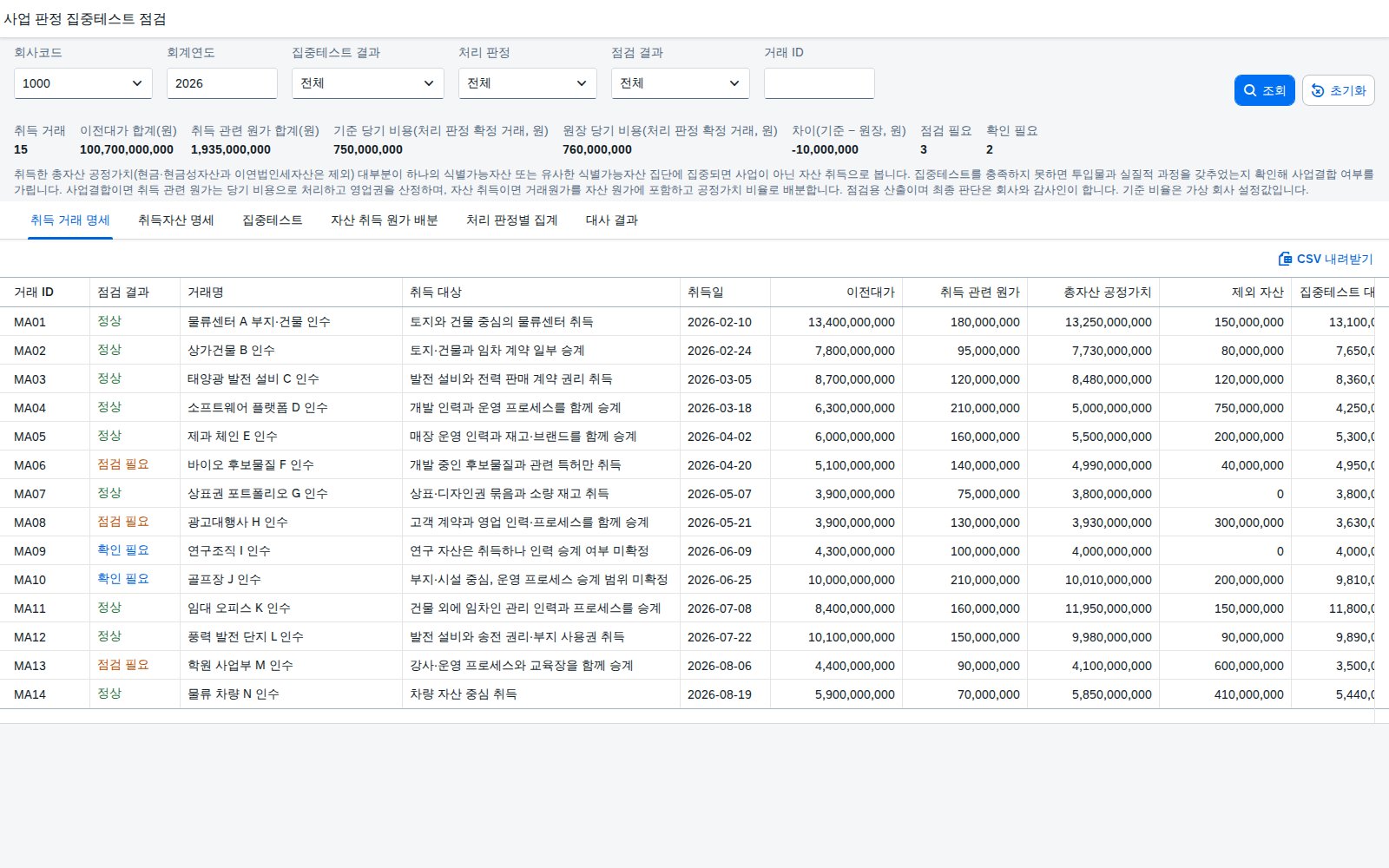Click the 거래 ID input field
Screen dimensions: 1389x868
[820, 83]
